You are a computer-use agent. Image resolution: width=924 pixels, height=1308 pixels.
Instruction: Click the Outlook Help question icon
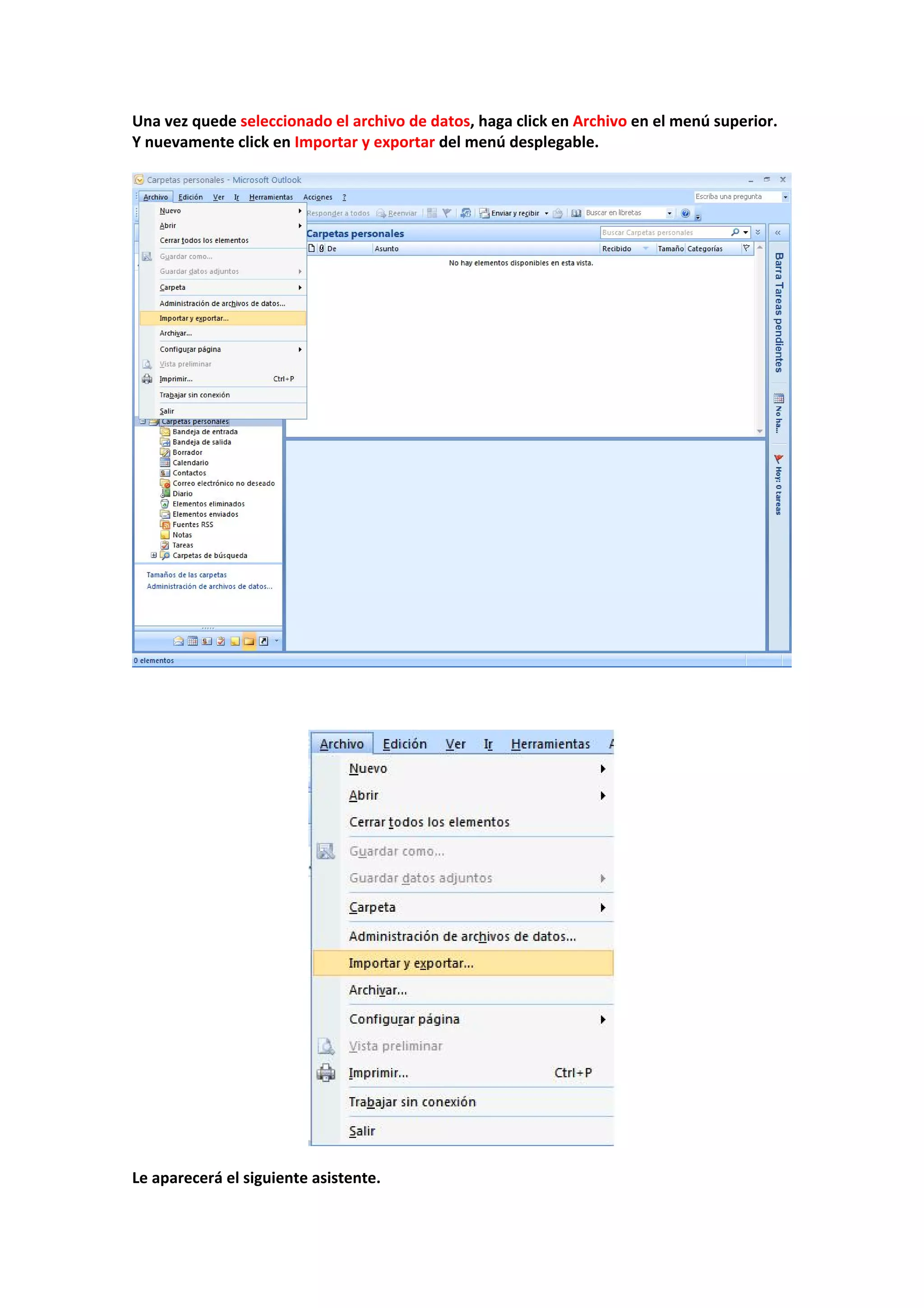685,213
